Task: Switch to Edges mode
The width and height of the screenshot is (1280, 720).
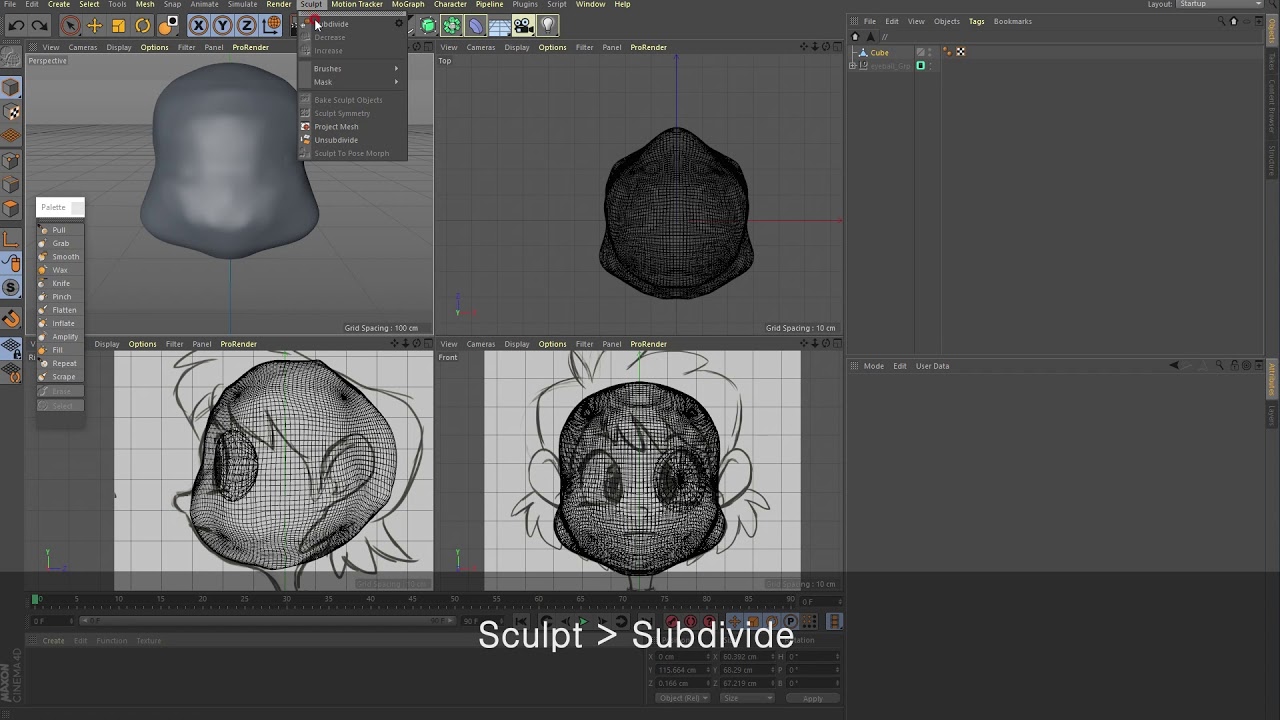Action: pos(11,184)
